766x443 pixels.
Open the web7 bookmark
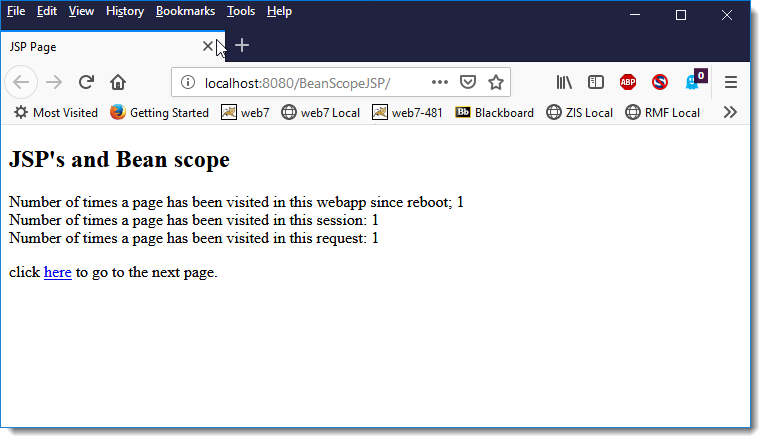coord(245,113)
